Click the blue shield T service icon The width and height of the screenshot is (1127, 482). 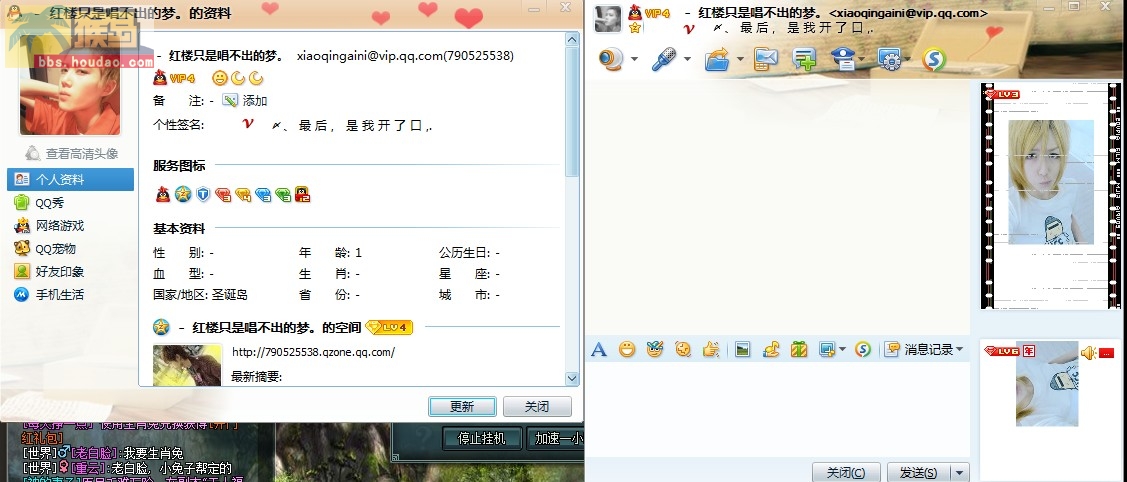tap(203, 194)
